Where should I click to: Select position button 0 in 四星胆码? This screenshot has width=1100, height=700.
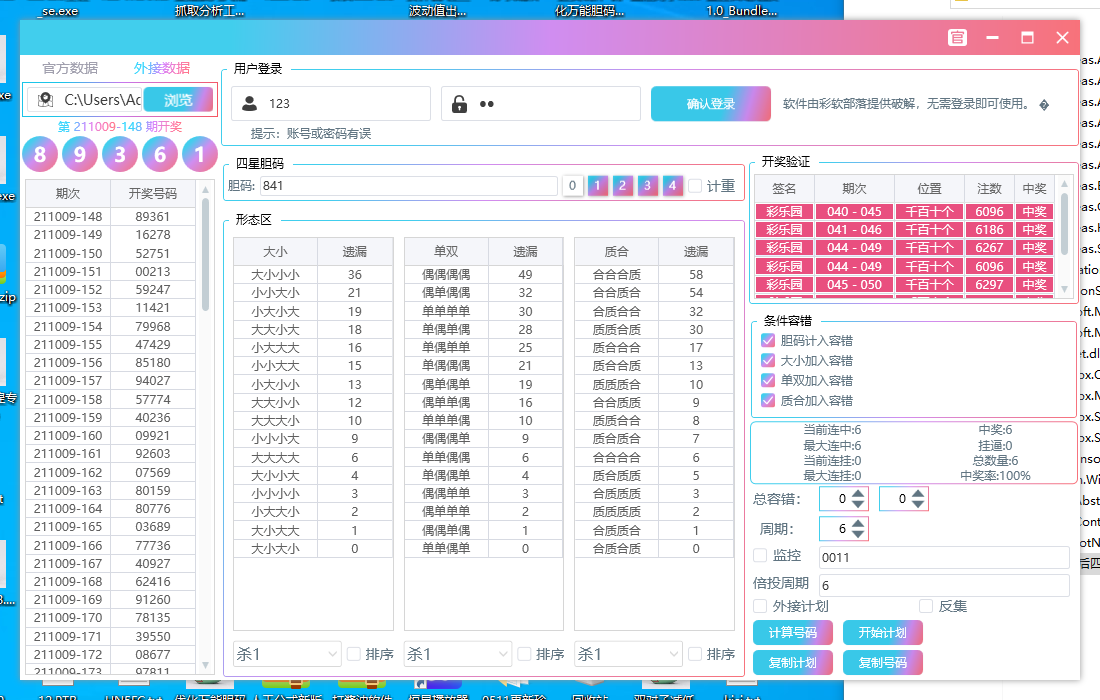[x=572, y=186]
